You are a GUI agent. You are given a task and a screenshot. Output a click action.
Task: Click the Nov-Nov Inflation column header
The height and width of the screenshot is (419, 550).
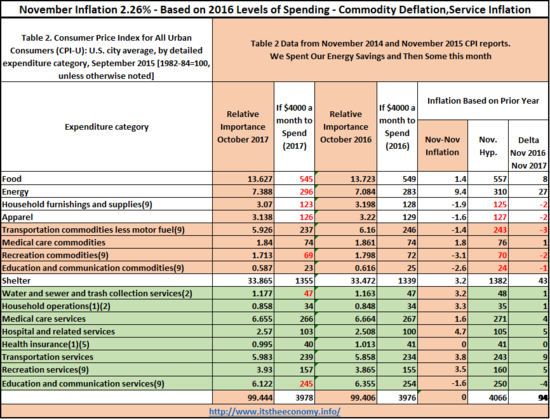(442, 146)
